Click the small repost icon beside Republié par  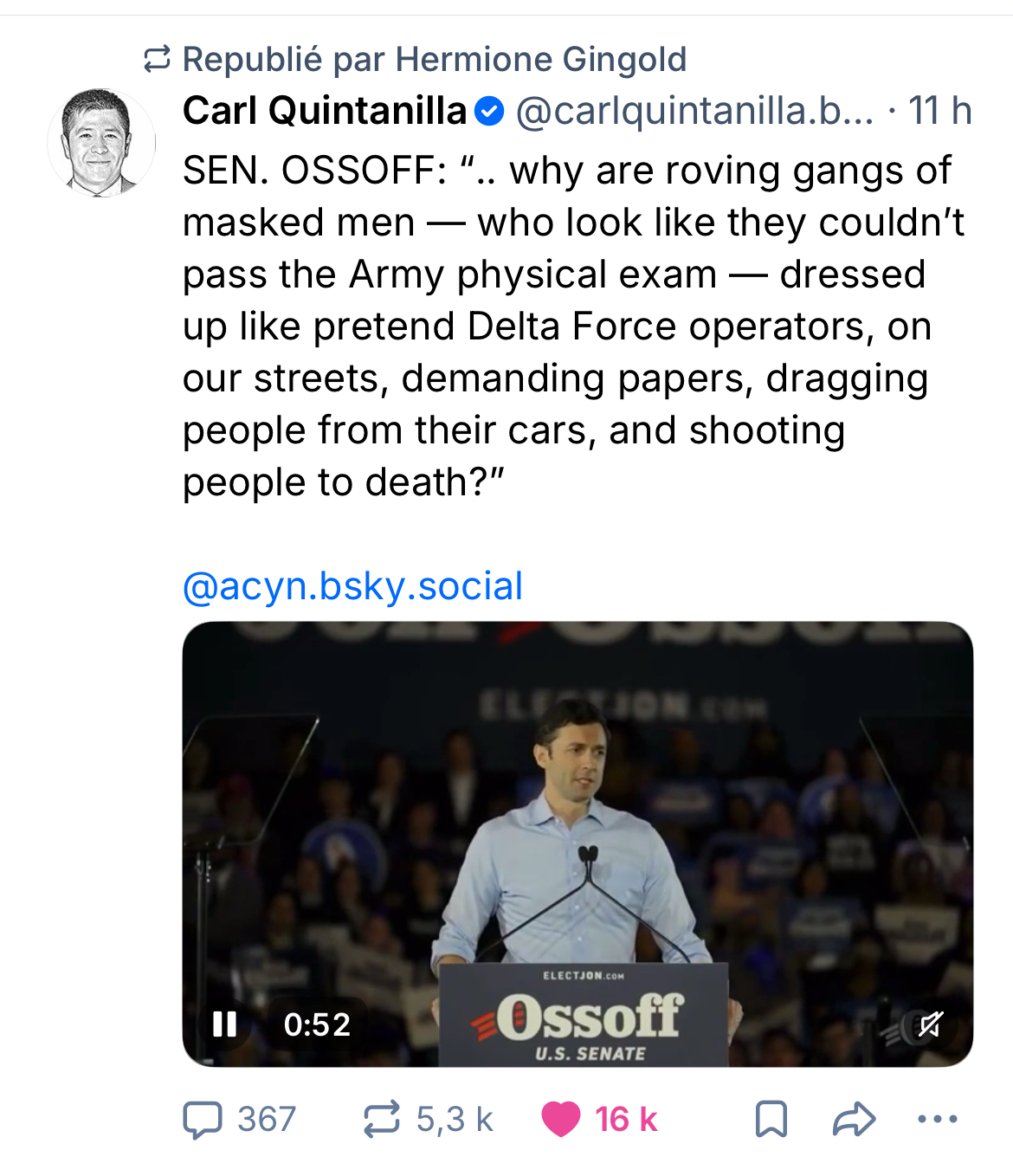click(157, 60)
